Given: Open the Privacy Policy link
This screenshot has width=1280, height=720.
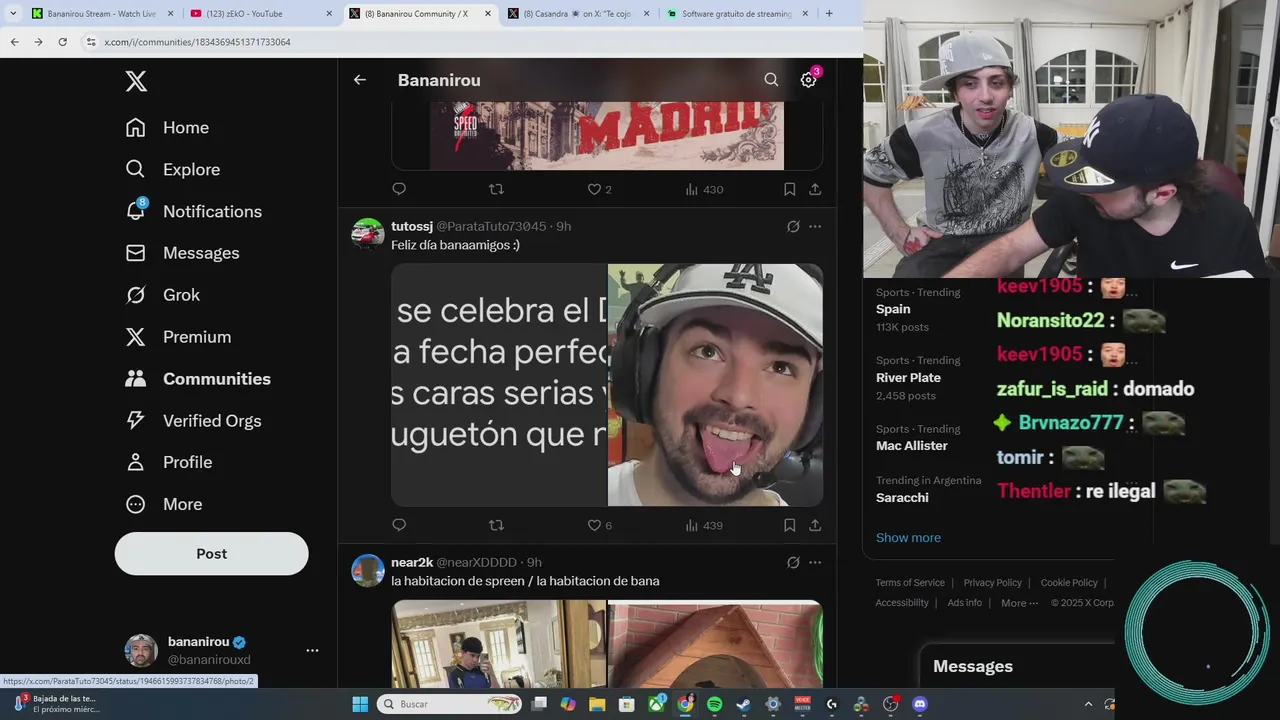Looking at the screenshot, I should pyautogui.click(x=992, y=583).
